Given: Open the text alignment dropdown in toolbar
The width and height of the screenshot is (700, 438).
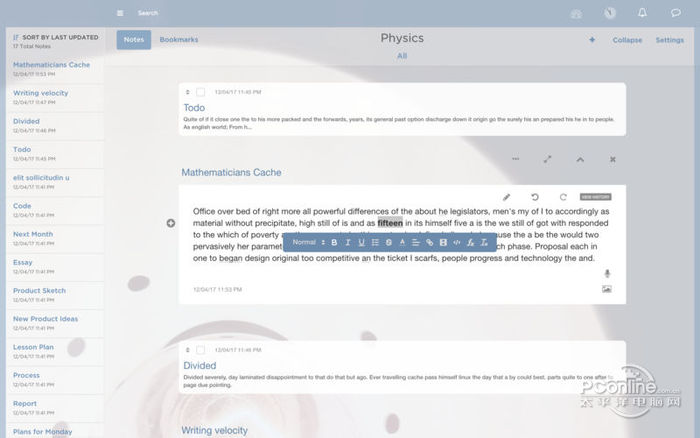Looking at the screenshot, I should (x=416, y=242).
